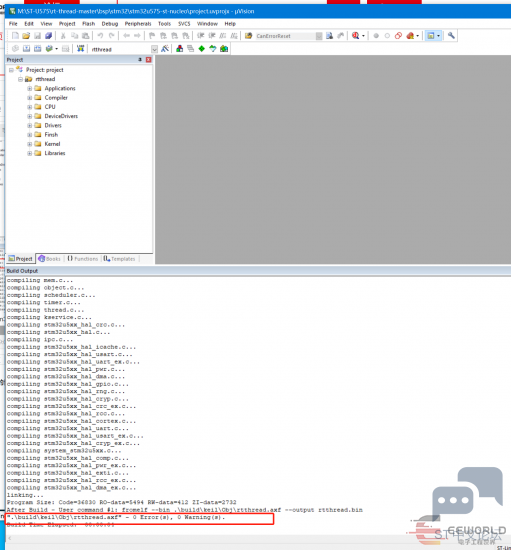Select the Kernel folder label in tree
The width and height of the screenshot is (511, 550).
pyautogui.click(x=52, y=144)
